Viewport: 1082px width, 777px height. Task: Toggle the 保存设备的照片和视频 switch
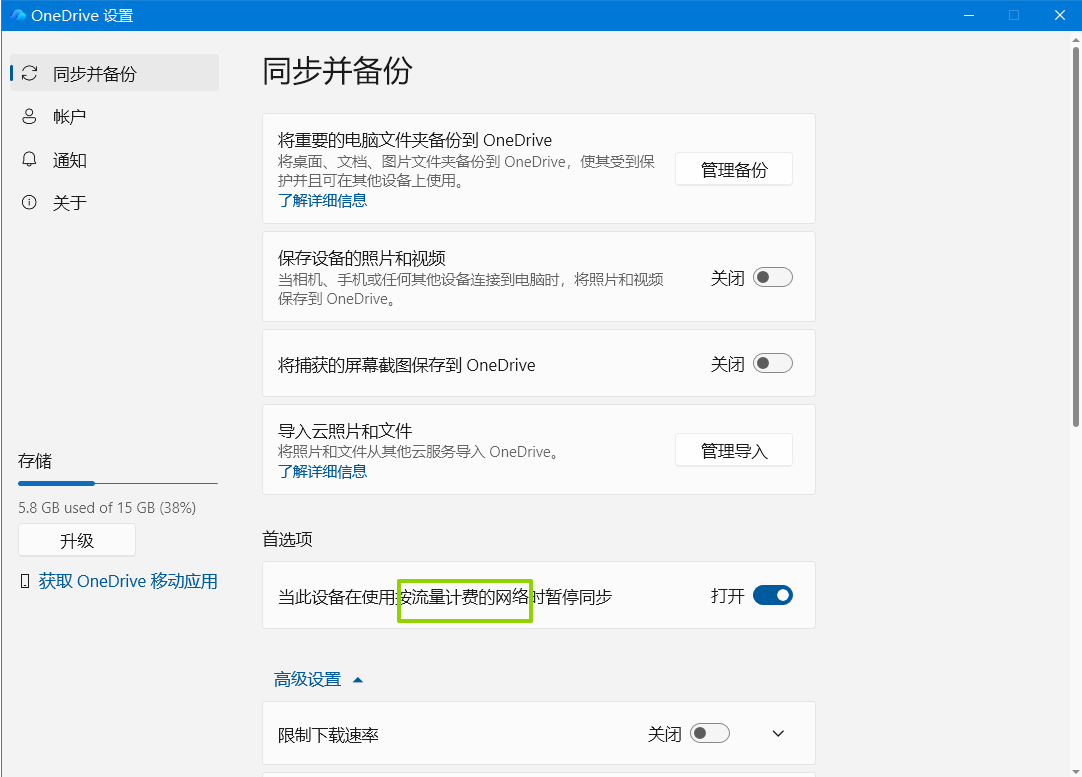pos(773,277)
